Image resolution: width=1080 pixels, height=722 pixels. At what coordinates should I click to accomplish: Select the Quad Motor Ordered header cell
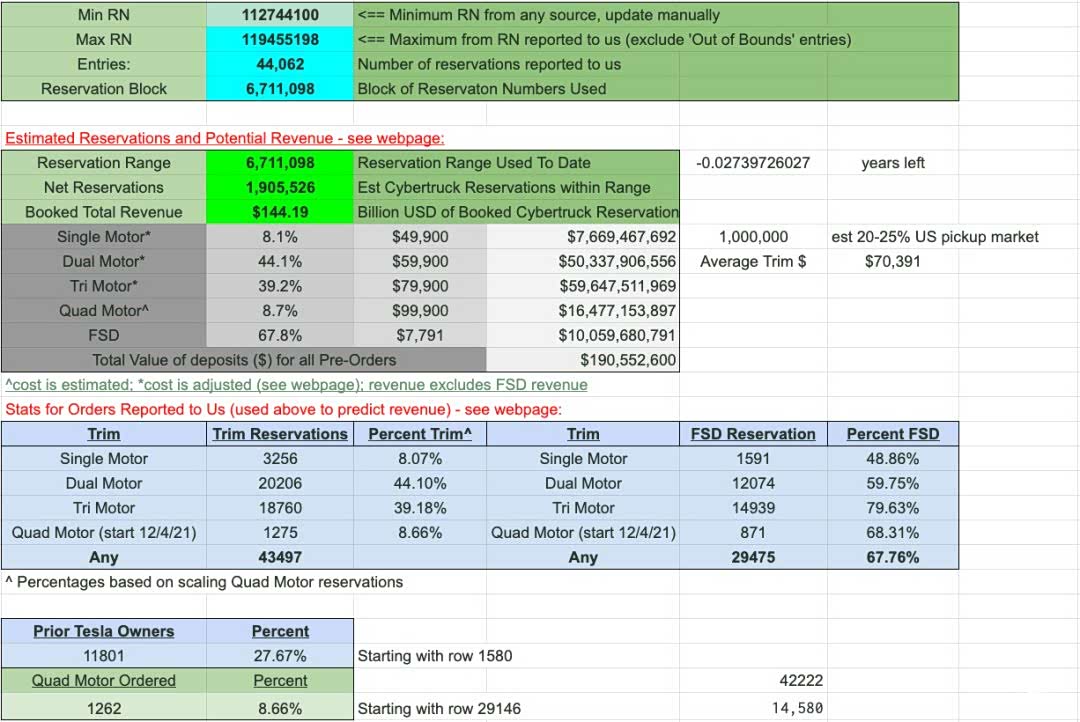pyautogui.click(x=103, y=681)
